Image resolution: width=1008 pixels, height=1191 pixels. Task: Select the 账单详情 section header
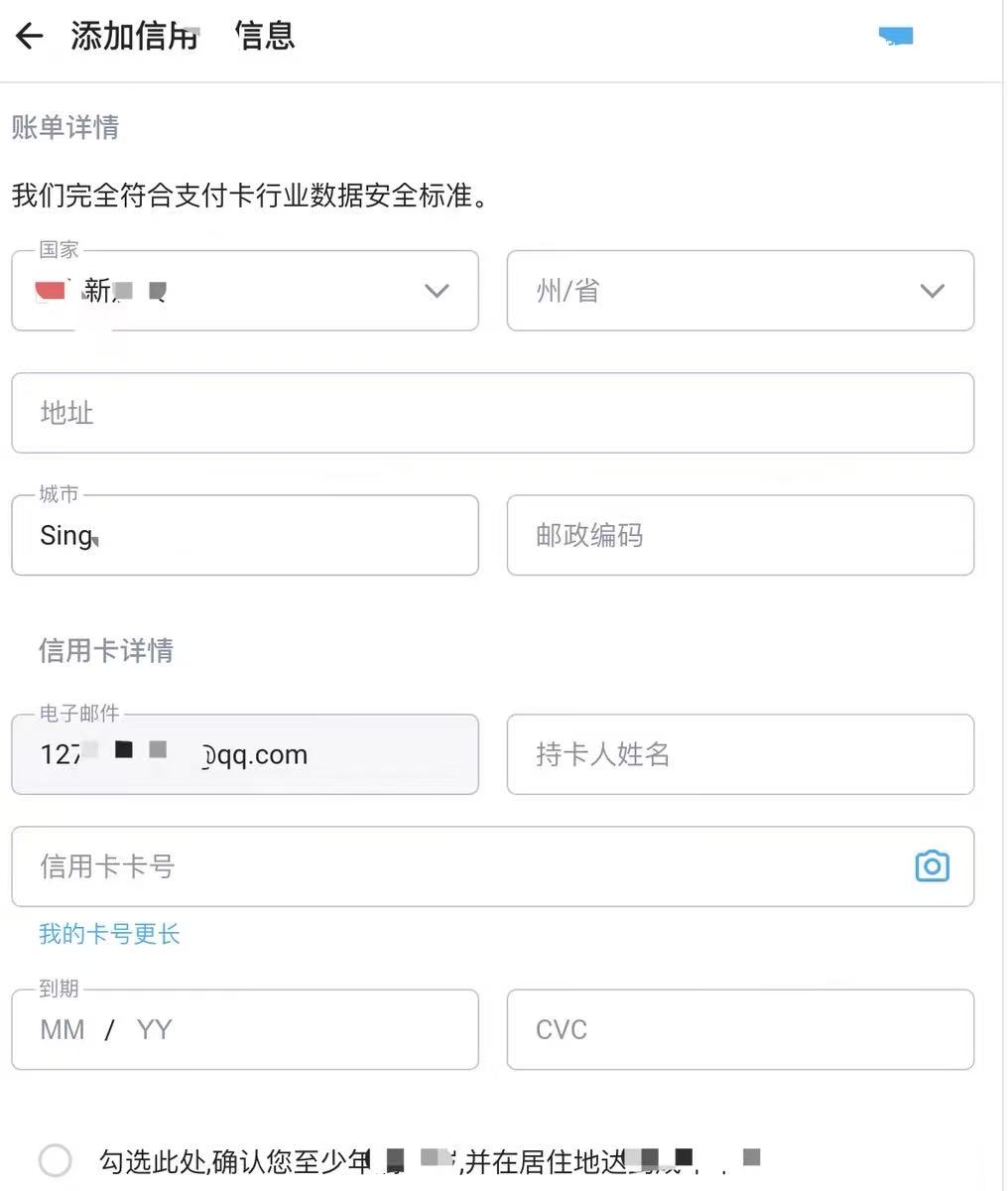click(x=64, y=127)
